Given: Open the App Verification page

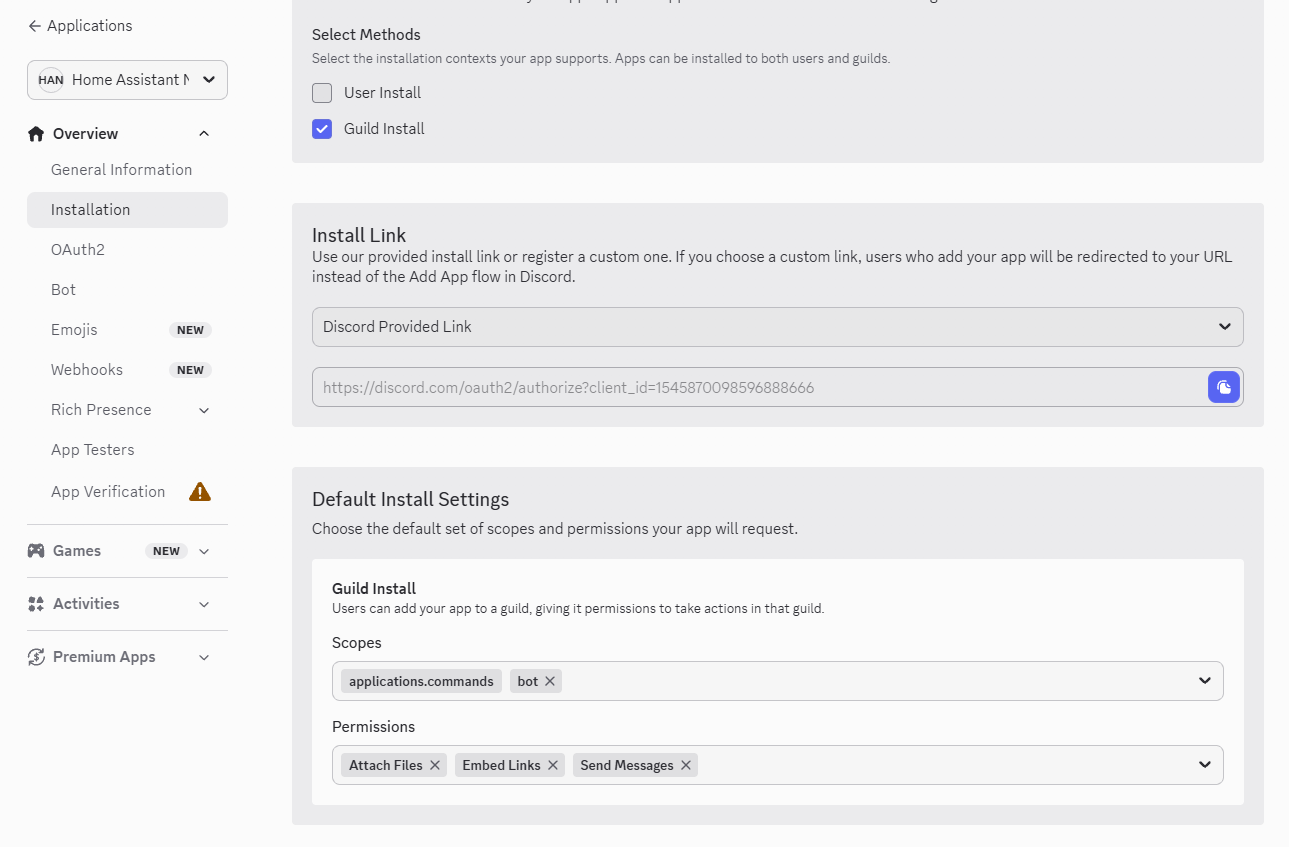Looking at the screenshot, I should pos(108,492).
